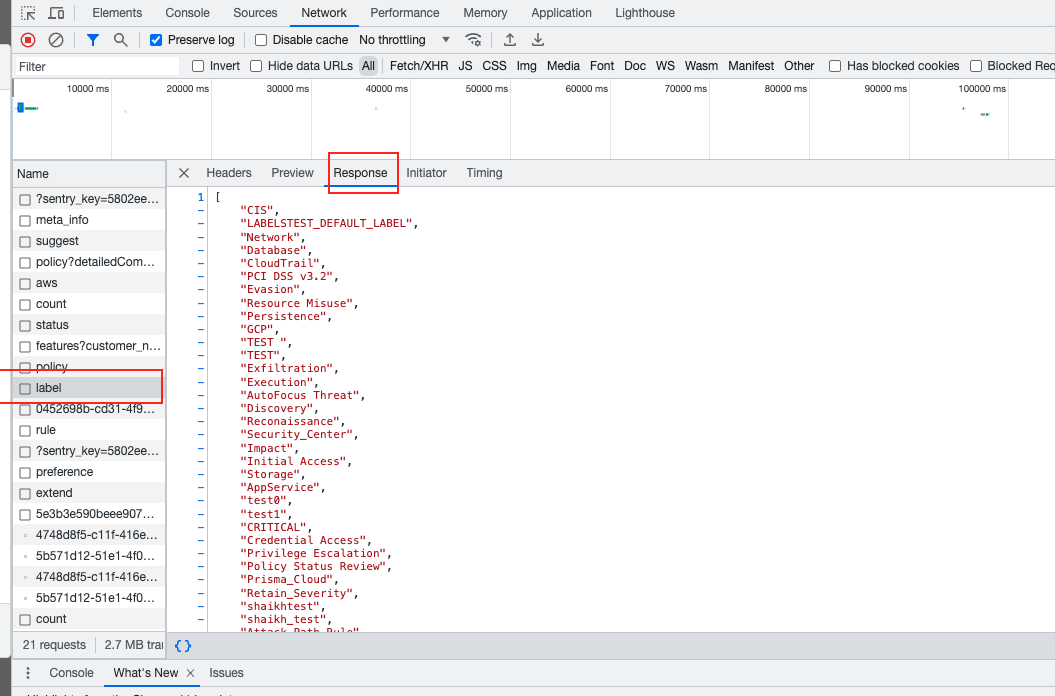Image resolution: width=1055 pixels, height=696 pixels.
Task: Uncheck the Preserve log checkbox
Action: click(156, 40)
